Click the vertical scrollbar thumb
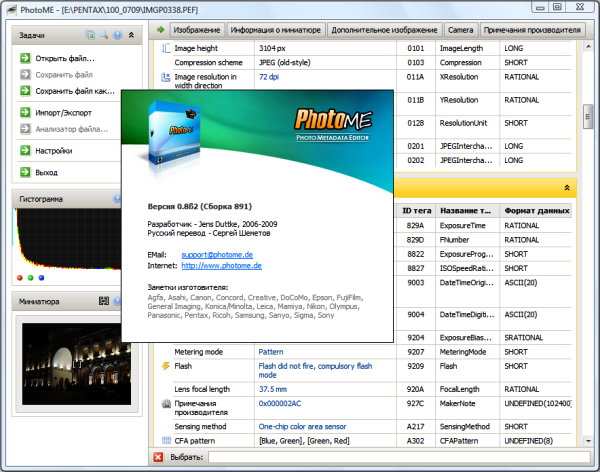This screenshot has height=472, width=600. coord(588,117)
